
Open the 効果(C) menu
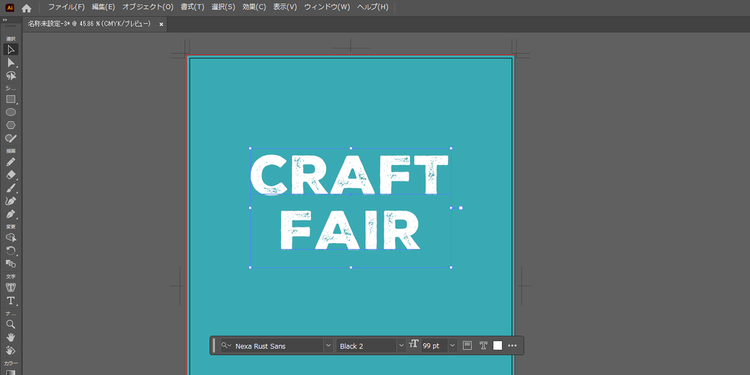pos(254,8)
